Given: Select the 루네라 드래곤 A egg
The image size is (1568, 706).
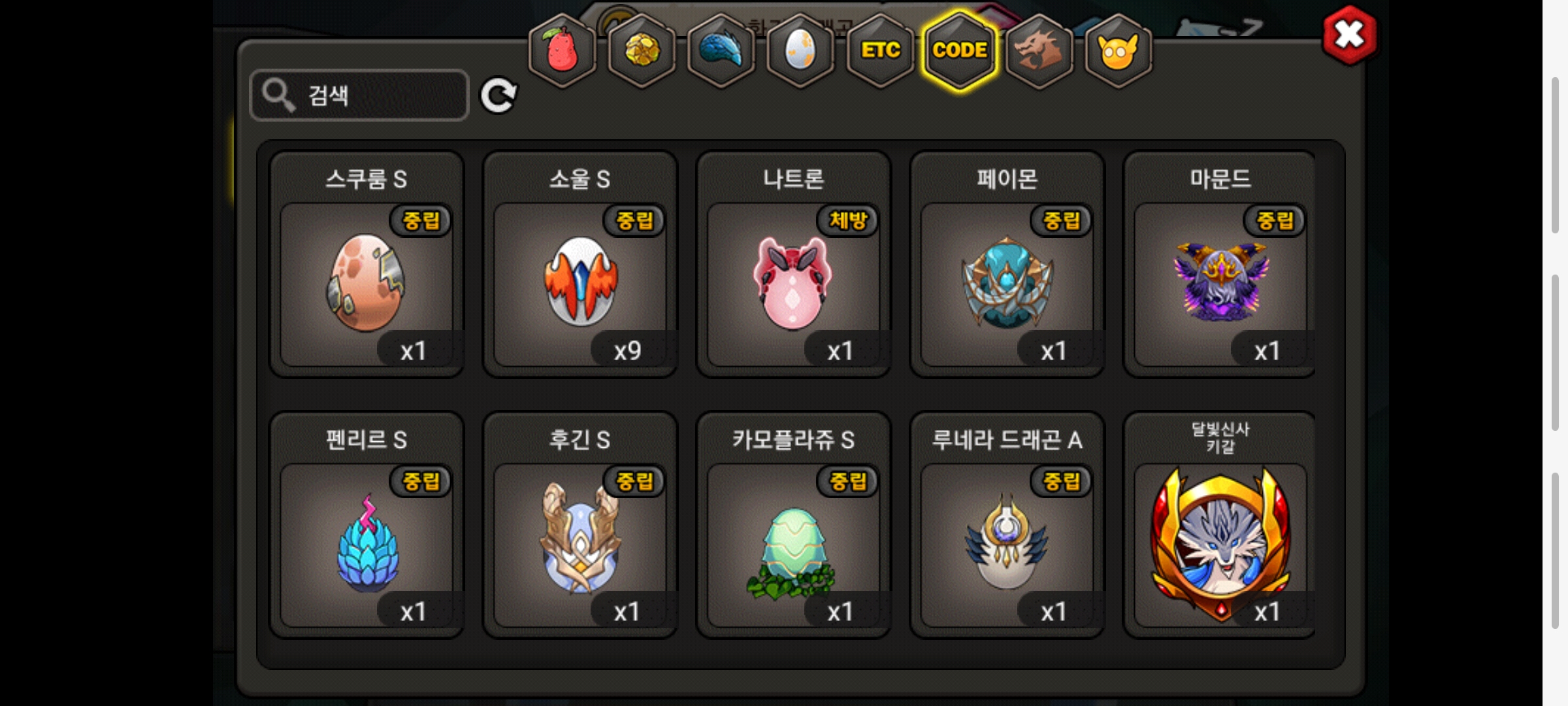Looking at the screenshot, I should click(x=1007, y=525).
